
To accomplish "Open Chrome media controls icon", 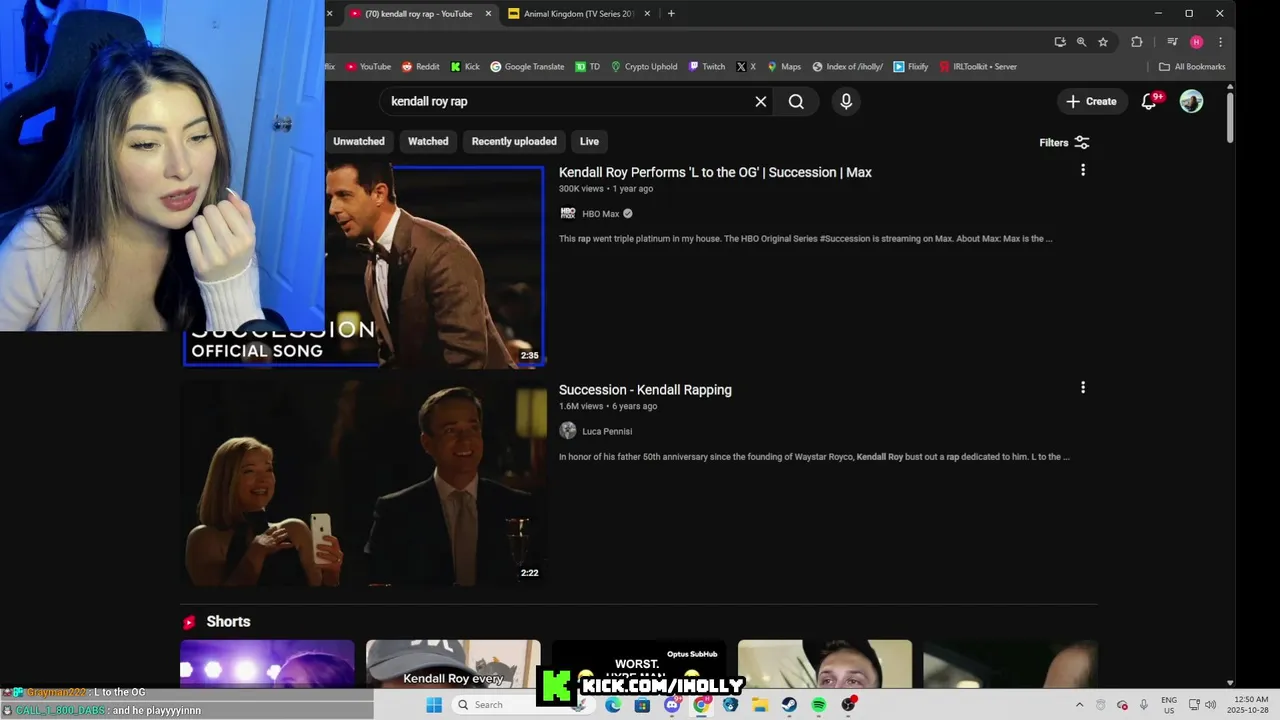I will (1172, 42).
